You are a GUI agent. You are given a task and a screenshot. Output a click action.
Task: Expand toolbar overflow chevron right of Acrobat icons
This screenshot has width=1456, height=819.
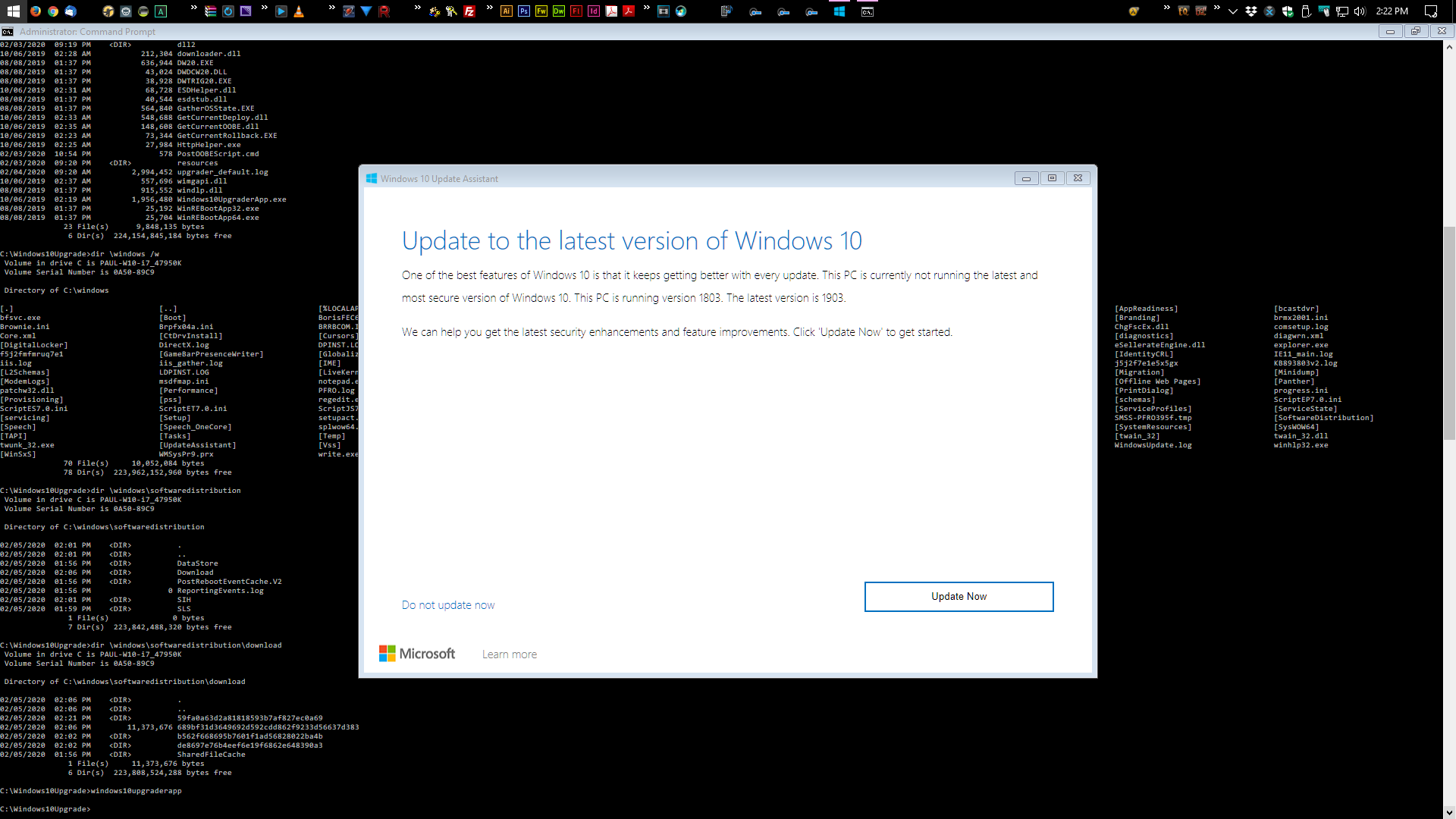pyautogui.click(x=646, y=8)
